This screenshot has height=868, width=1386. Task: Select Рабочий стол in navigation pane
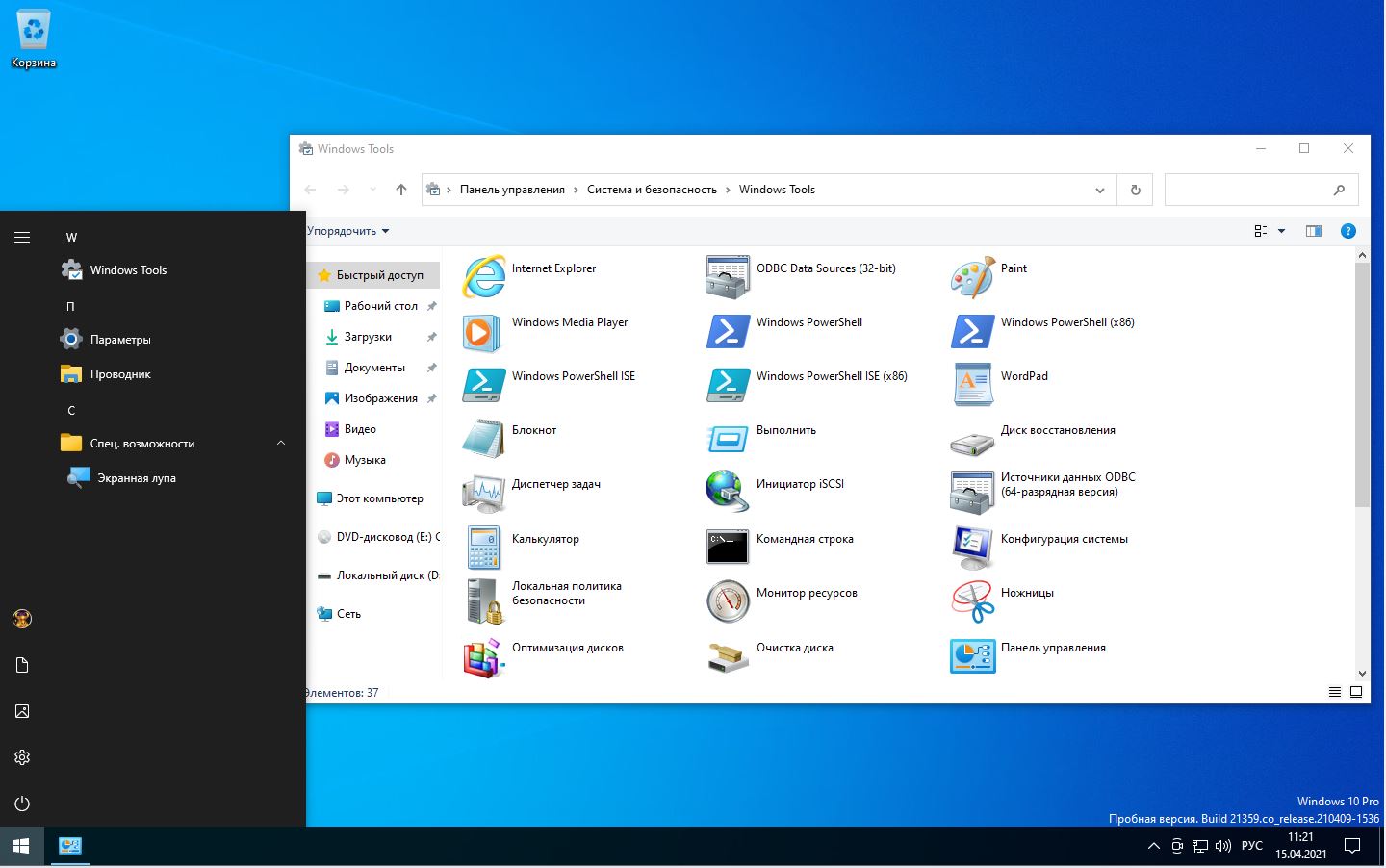(x=380, y=306)
